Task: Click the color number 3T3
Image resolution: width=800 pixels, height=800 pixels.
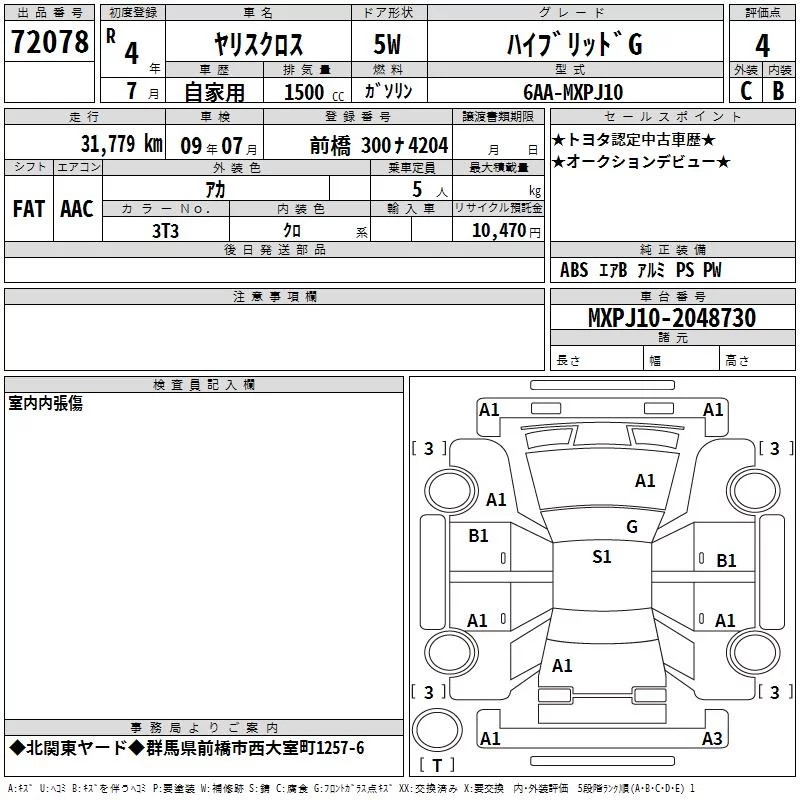Action: (165, 231)
